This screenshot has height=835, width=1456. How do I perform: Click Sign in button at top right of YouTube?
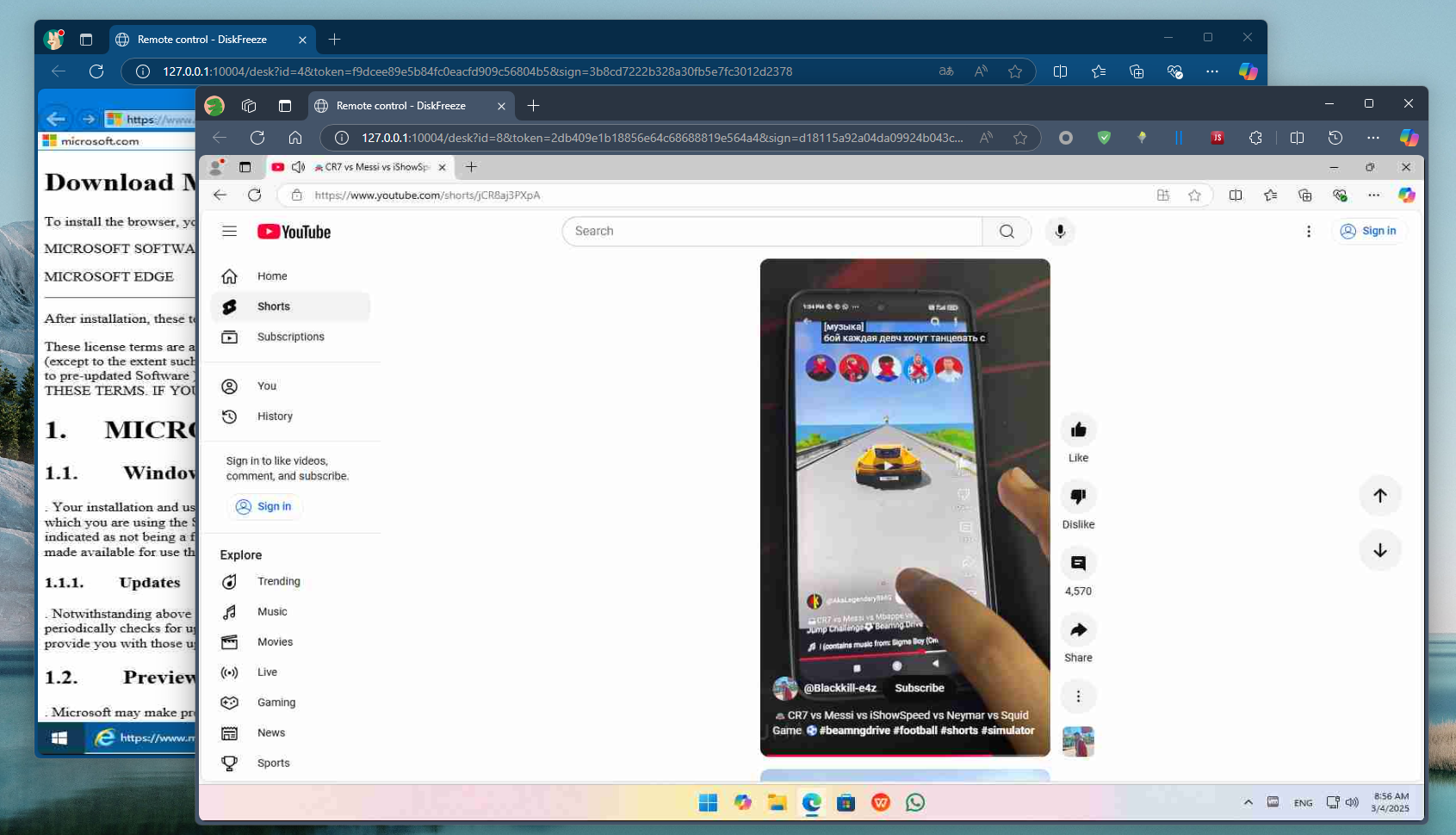click(x=1369, y=231)
